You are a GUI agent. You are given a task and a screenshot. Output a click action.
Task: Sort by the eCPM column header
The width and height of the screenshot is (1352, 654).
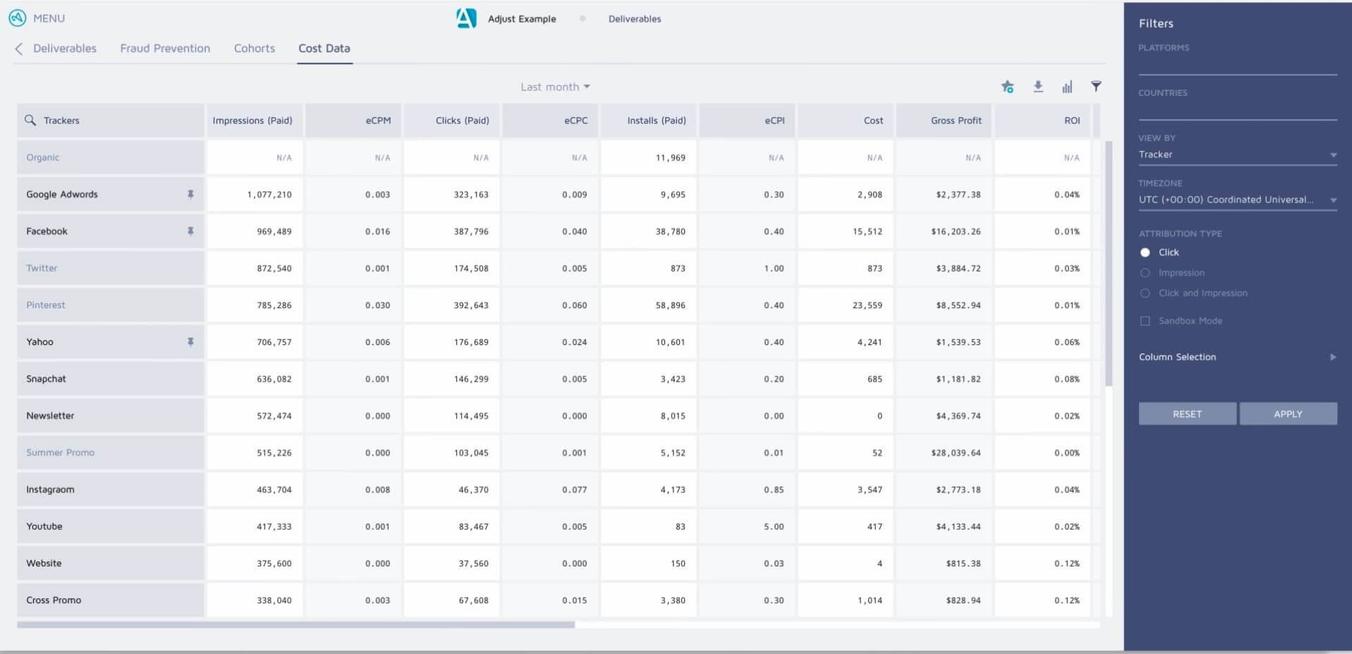pyautogui.click(x=353, y=120)
